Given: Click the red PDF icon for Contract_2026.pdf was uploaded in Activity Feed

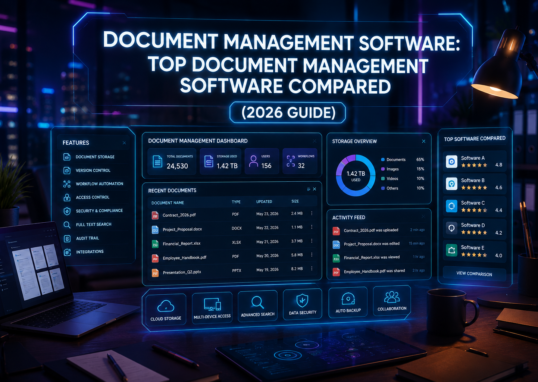Looking at the screenshot, I should pos(336,231).
